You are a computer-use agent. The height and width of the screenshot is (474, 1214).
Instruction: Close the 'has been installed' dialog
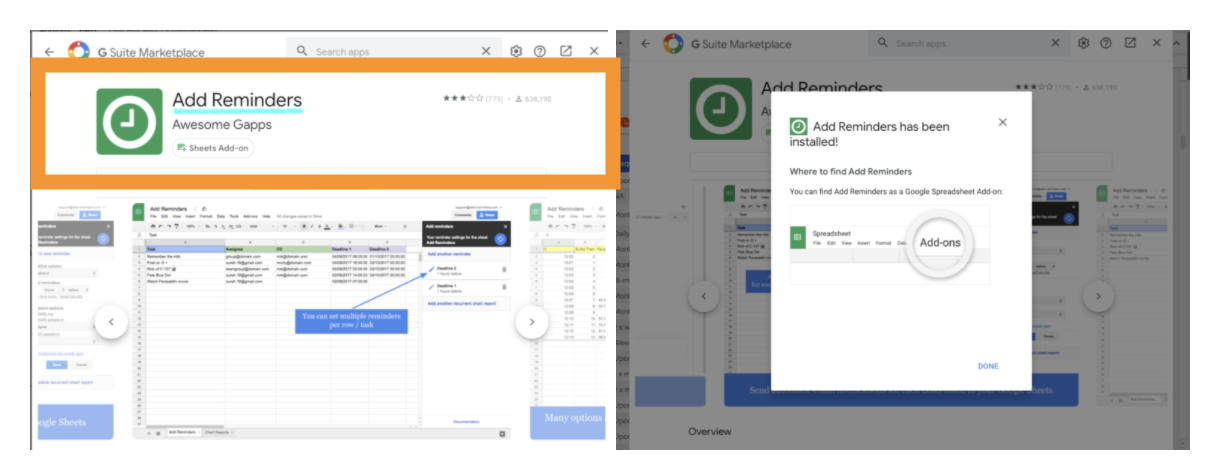coord(1003,122)
